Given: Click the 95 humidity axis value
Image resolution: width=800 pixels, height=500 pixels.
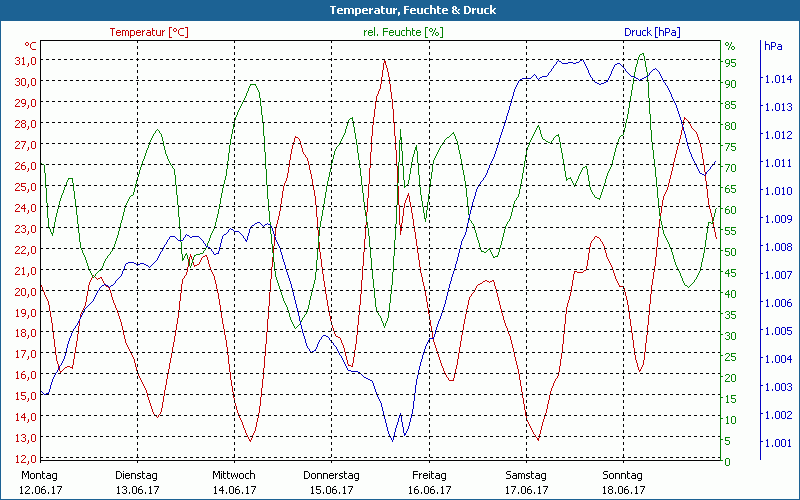Looking at the screenshot, I should (730, 62).
